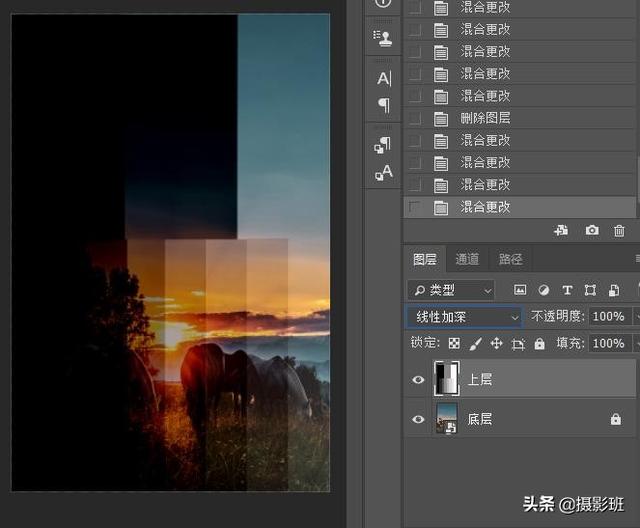Click the document icon of highlighted 混合更改 state

click(x=441, y=208)
